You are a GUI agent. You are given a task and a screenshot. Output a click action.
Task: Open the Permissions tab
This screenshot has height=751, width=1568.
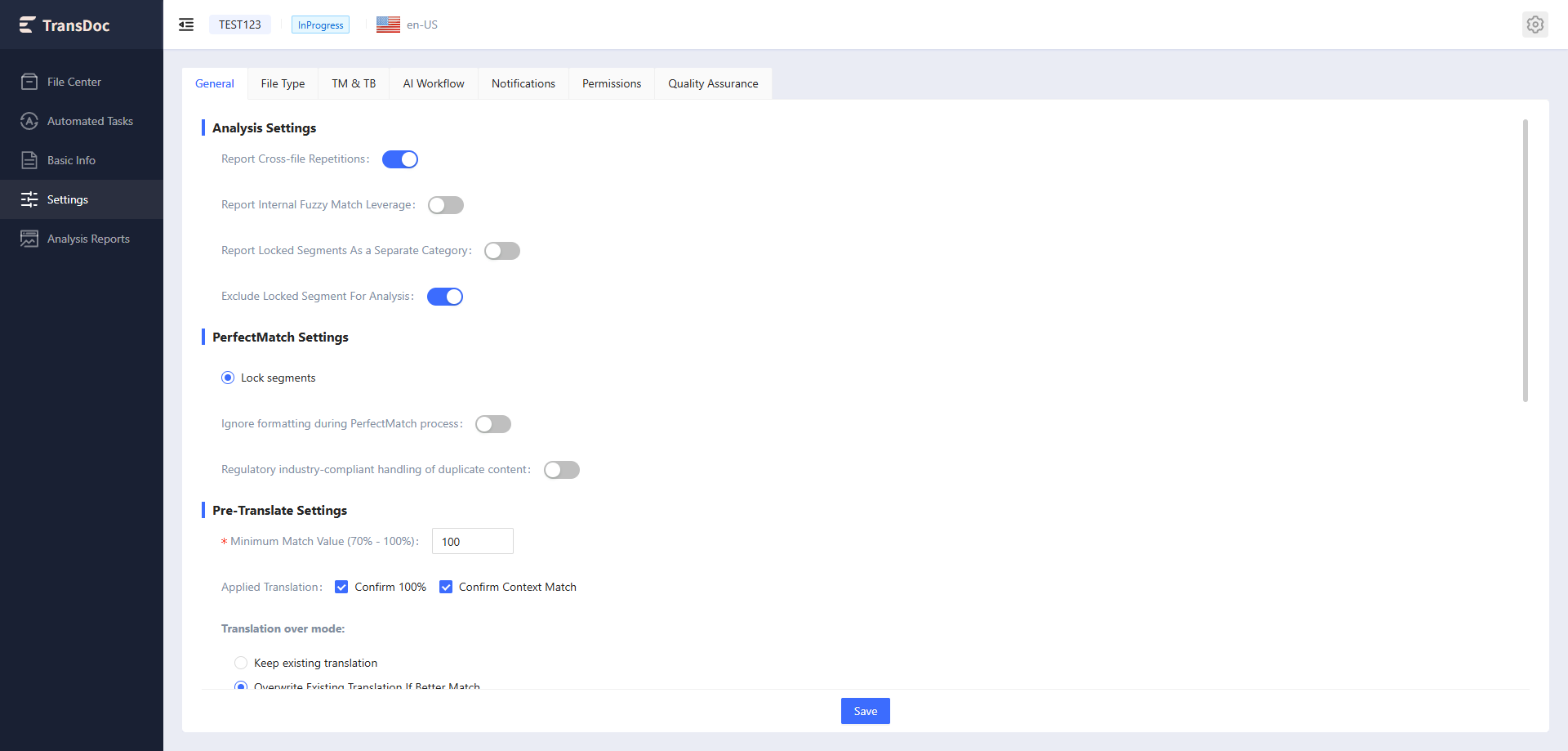coord(612,83)
